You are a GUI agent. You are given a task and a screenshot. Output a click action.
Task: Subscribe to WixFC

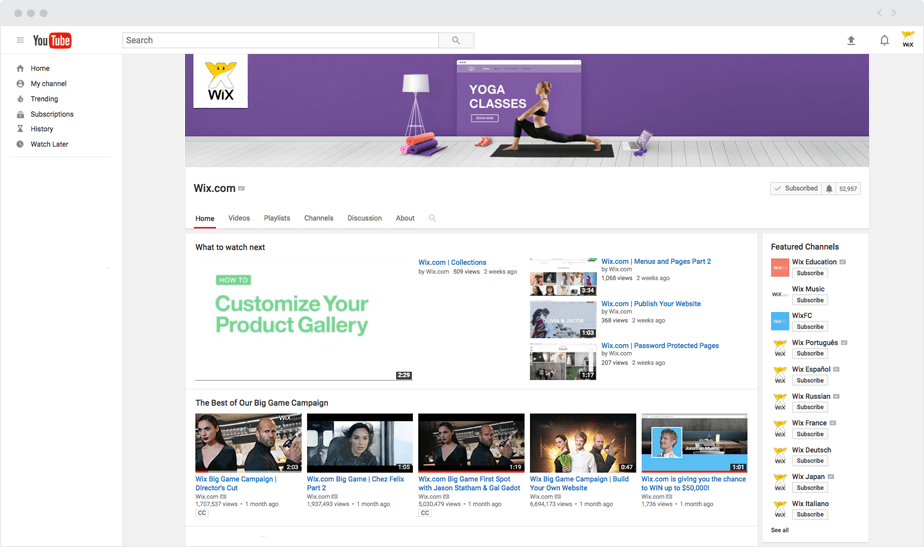pyautogui.click(x=810, y=327)
